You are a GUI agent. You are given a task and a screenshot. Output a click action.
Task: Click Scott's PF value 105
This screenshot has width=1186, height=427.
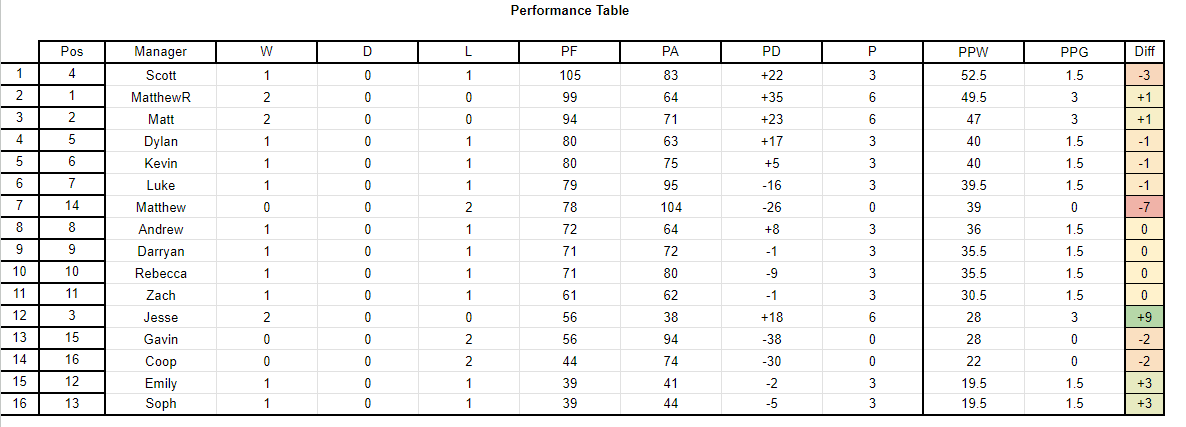[570, 76]
